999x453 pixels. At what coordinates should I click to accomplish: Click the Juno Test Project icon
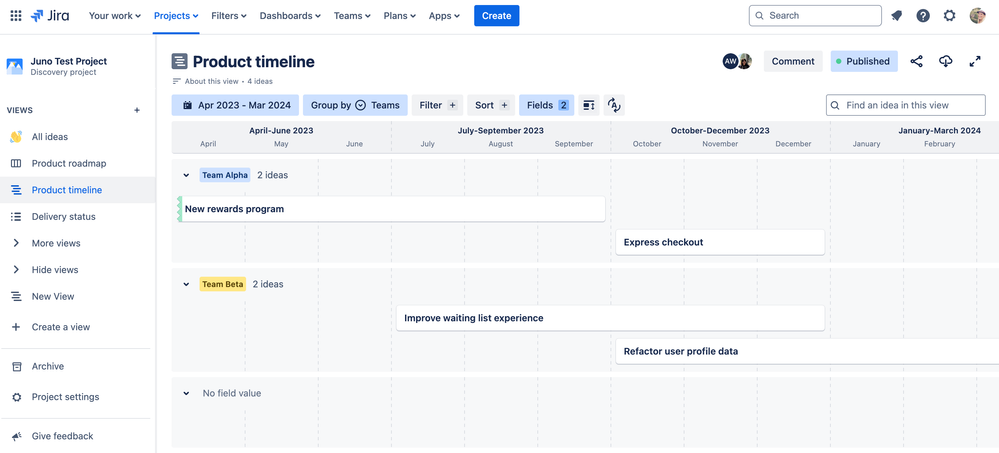(15, 66)
